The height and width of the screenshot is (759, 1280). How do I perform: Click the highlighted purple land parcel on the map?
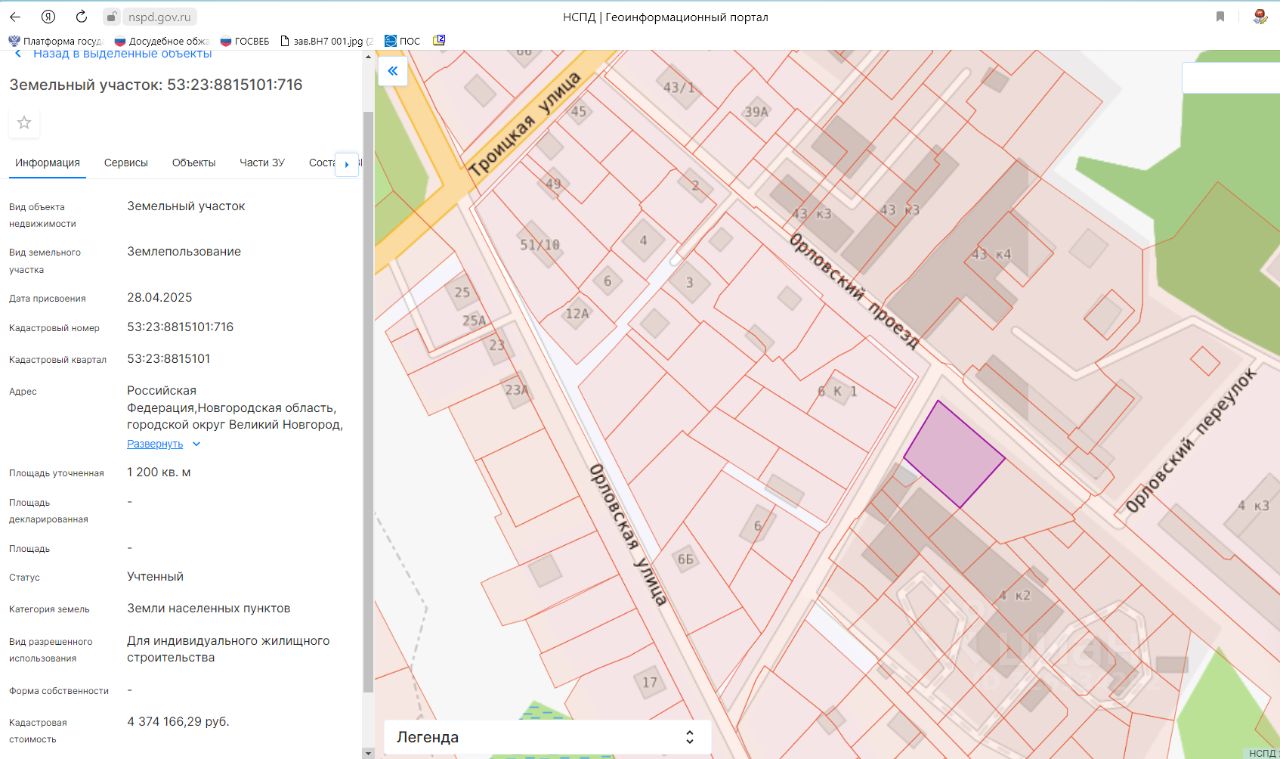(953, 456)
